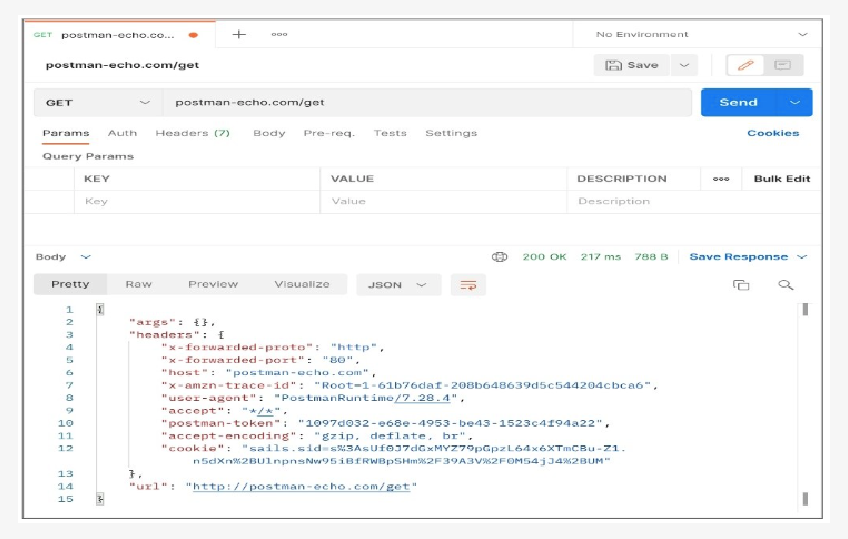Open a new request tab with plus icon
The image size is (848, 539).
pos(239,35)
